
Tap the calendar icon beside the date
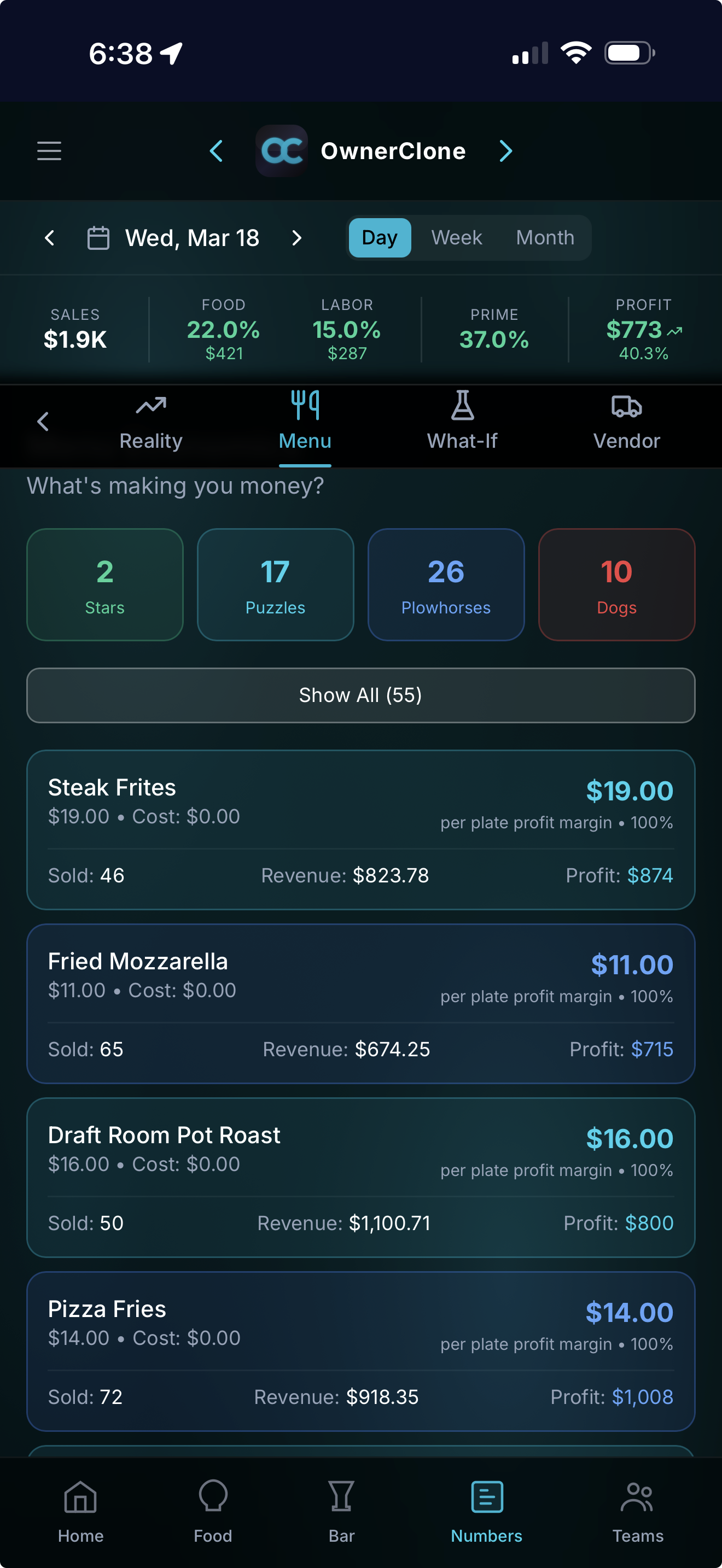click(98, 237)
